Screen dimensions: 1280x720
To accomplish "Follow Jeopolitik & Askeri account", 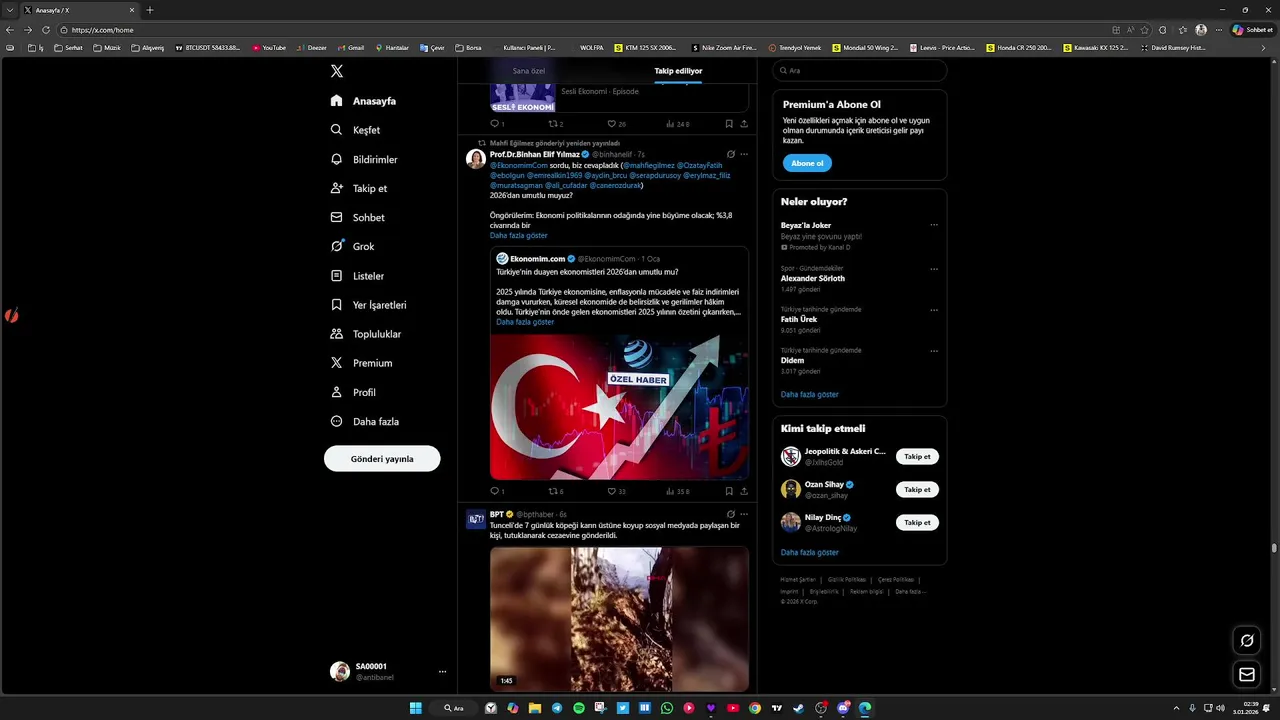I will [917, 457].
